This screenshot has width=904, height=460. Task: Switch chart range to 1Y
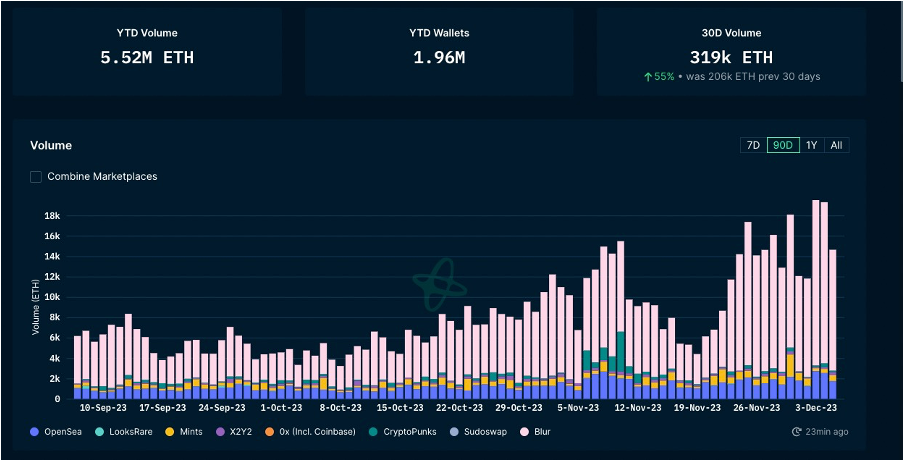811,145
